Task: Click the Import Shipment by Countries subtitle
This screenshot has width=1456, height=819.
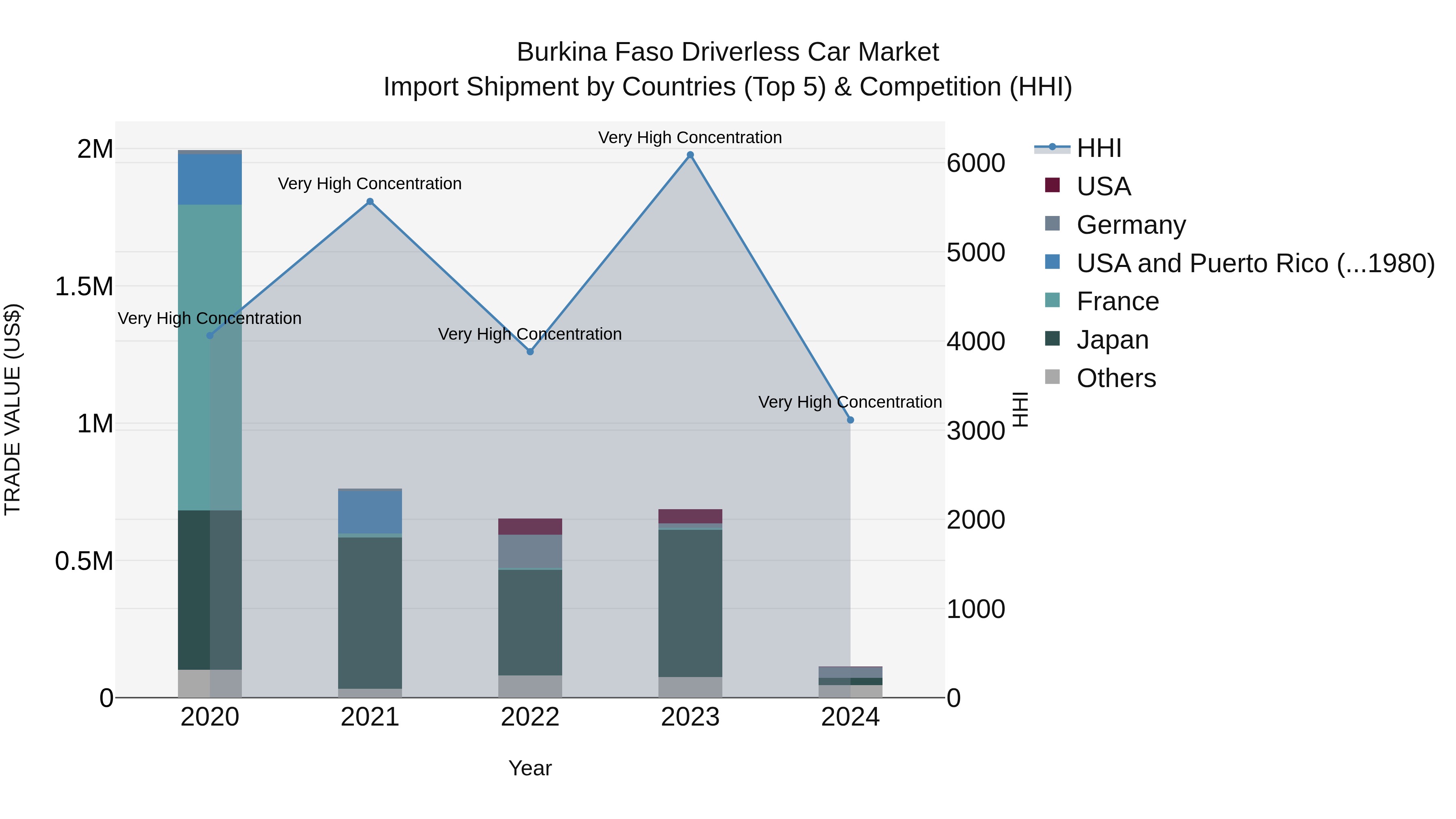Action: pos(728,87)
